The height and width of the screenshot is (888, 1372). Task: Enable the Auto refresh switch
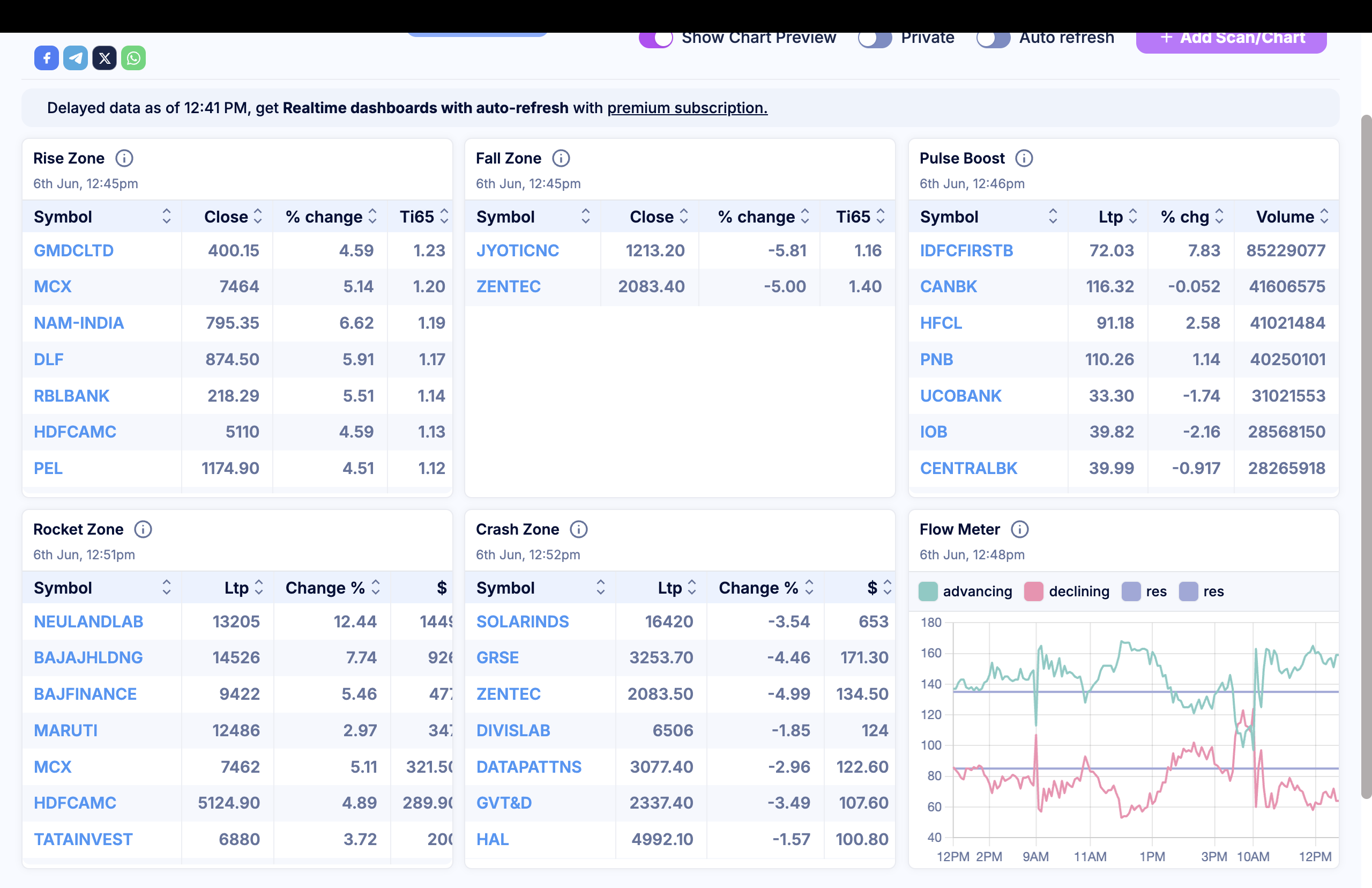click(994, 39)
